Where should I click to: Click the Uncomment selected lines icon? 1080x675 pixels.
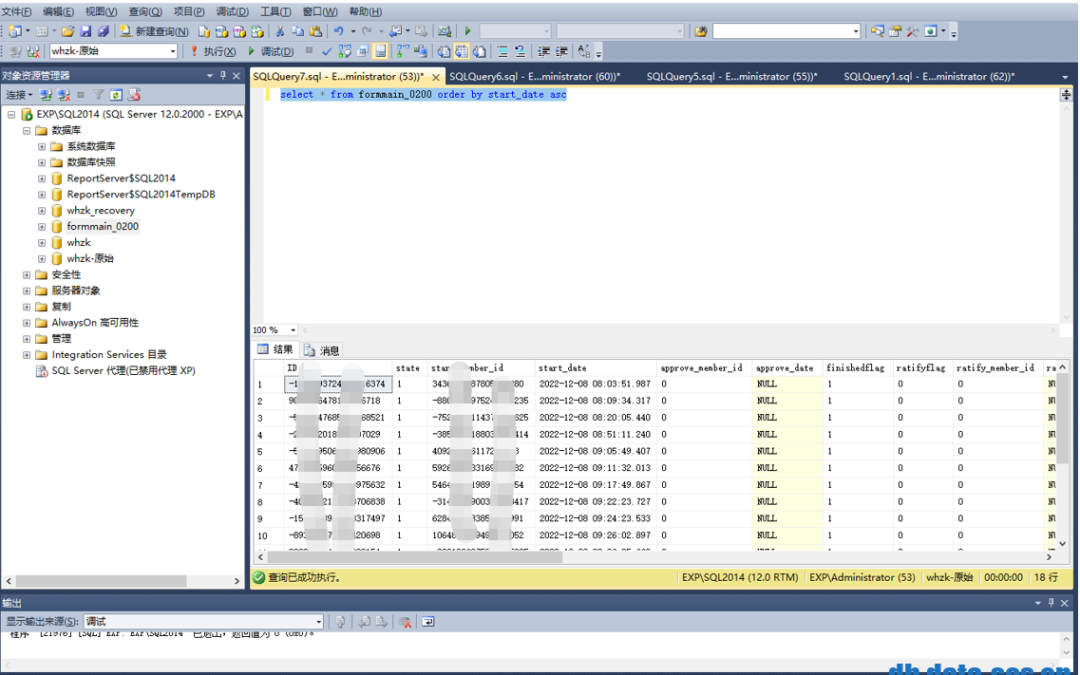(x=520, y=51)
